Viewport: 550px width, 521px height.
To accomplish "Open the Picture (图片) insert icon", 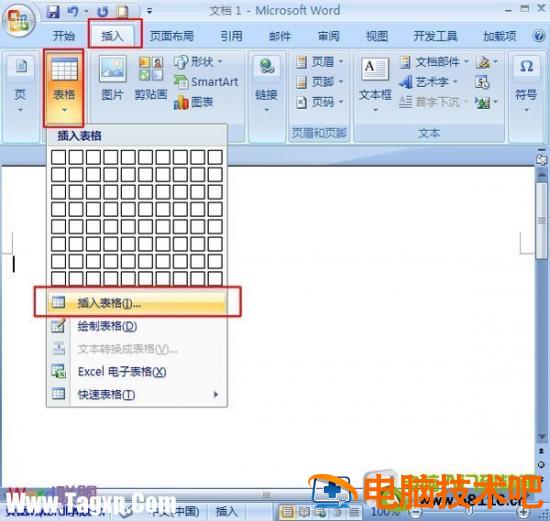I will (x=113, y=78).
